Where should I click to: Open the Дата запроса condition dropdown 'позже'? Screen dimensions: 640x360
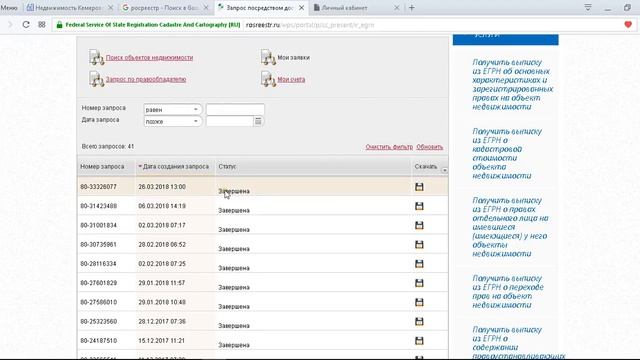(x=172, y=121)
